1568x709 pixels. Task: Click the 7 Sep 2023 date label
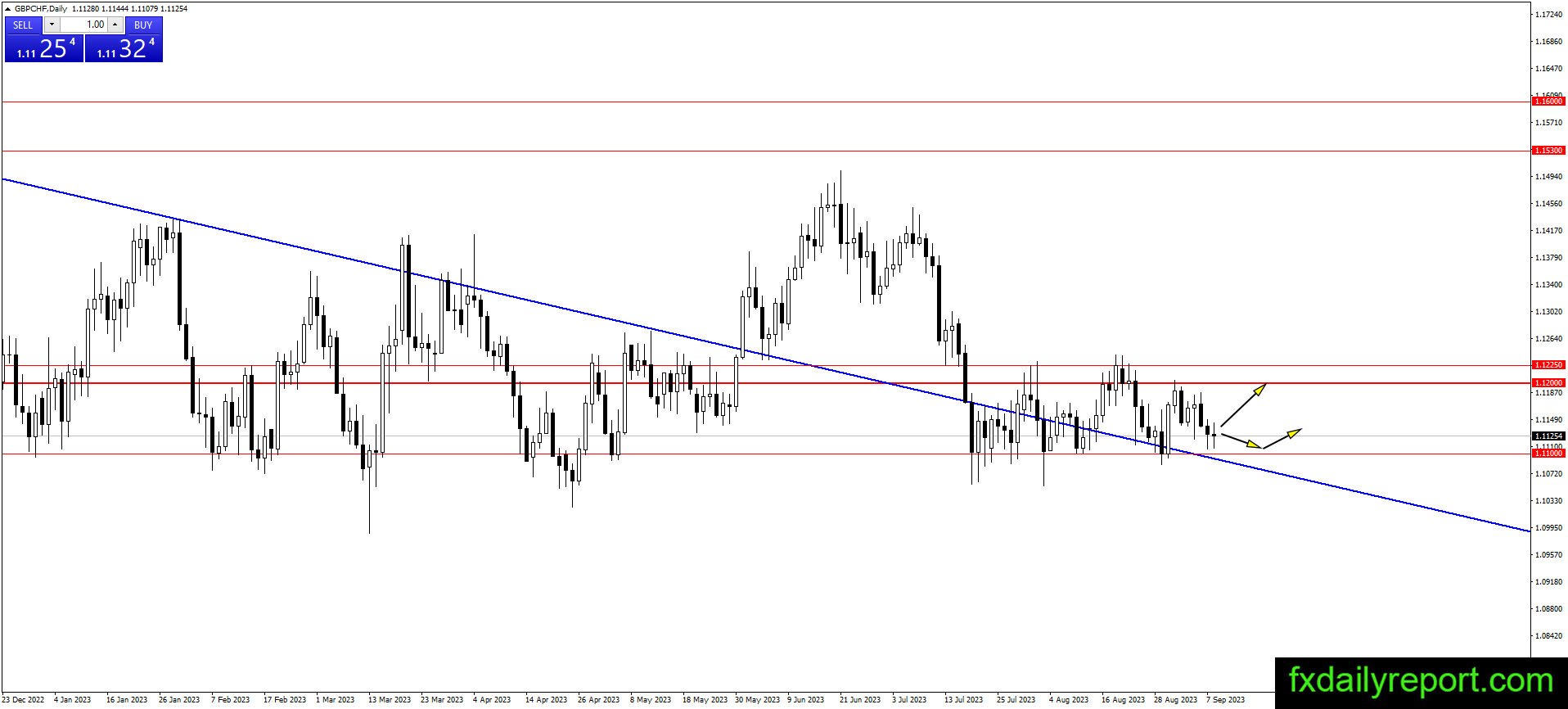[1226, 700]
